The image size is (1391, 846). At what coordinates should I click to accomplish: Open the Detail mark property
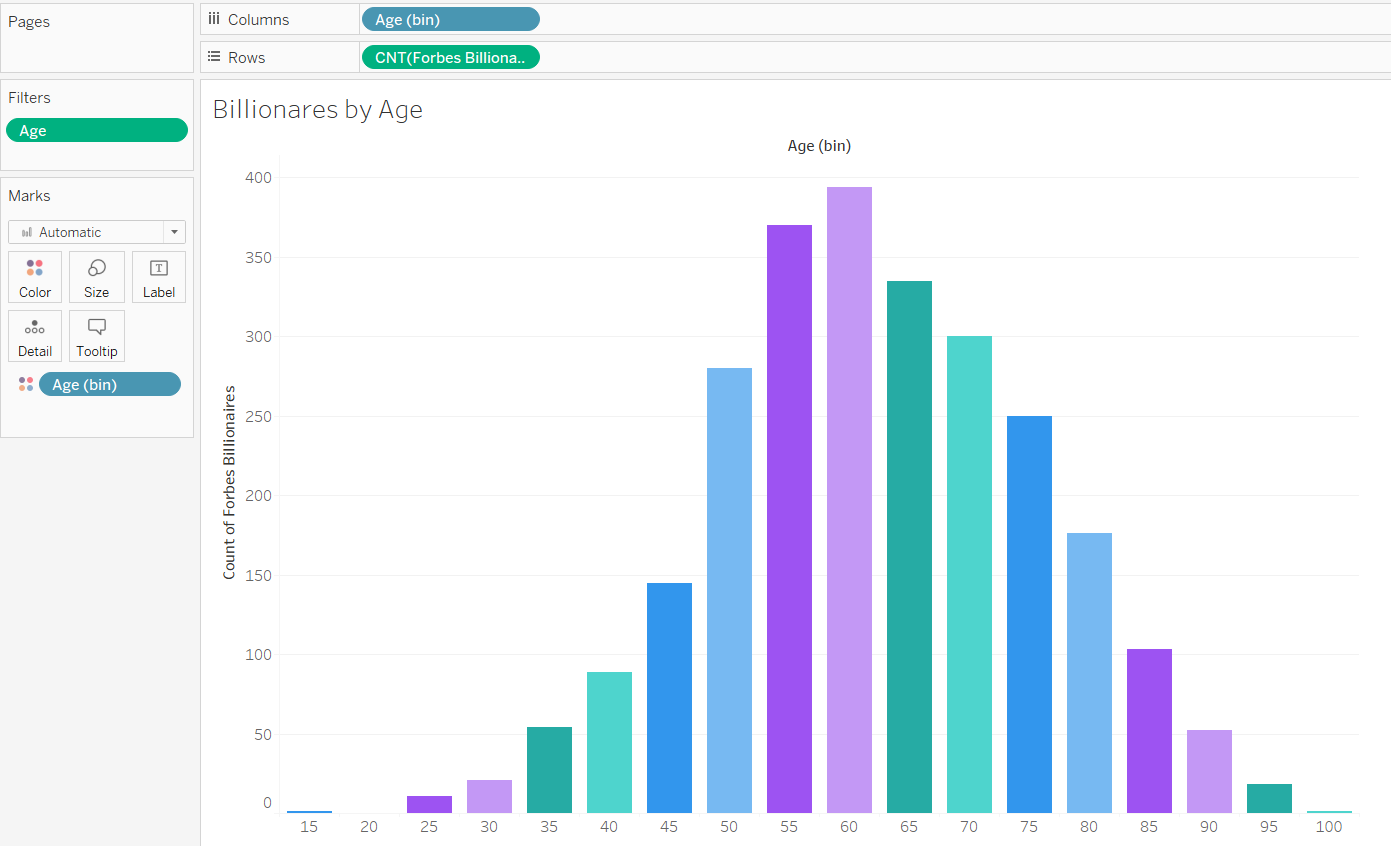click(x=35, y=336)
